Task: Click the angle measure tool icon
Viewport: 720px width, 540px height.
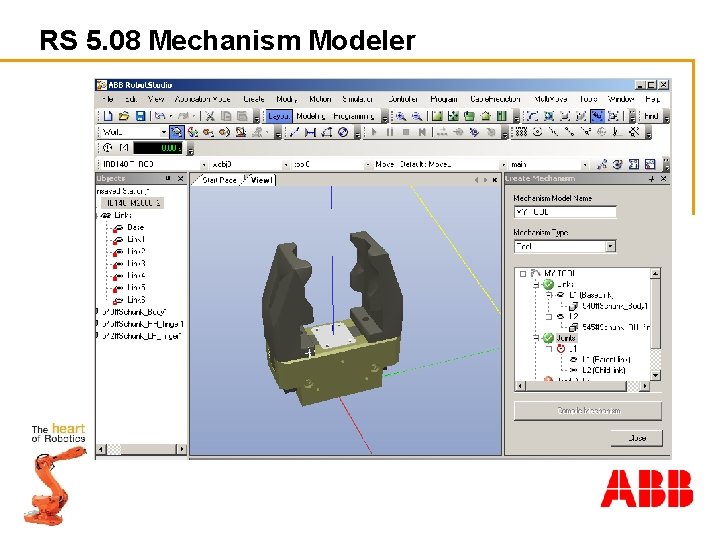Action: point(326,132)
